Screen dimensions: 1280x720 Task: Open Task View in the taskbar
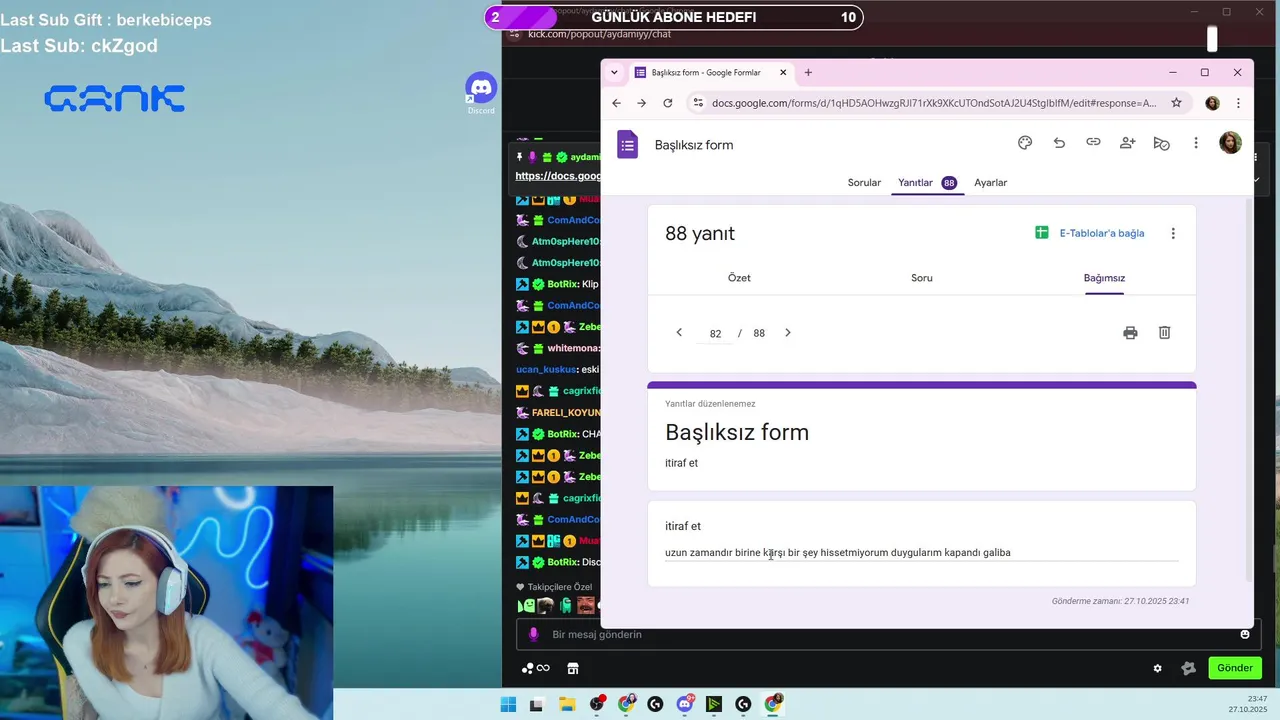536,704
